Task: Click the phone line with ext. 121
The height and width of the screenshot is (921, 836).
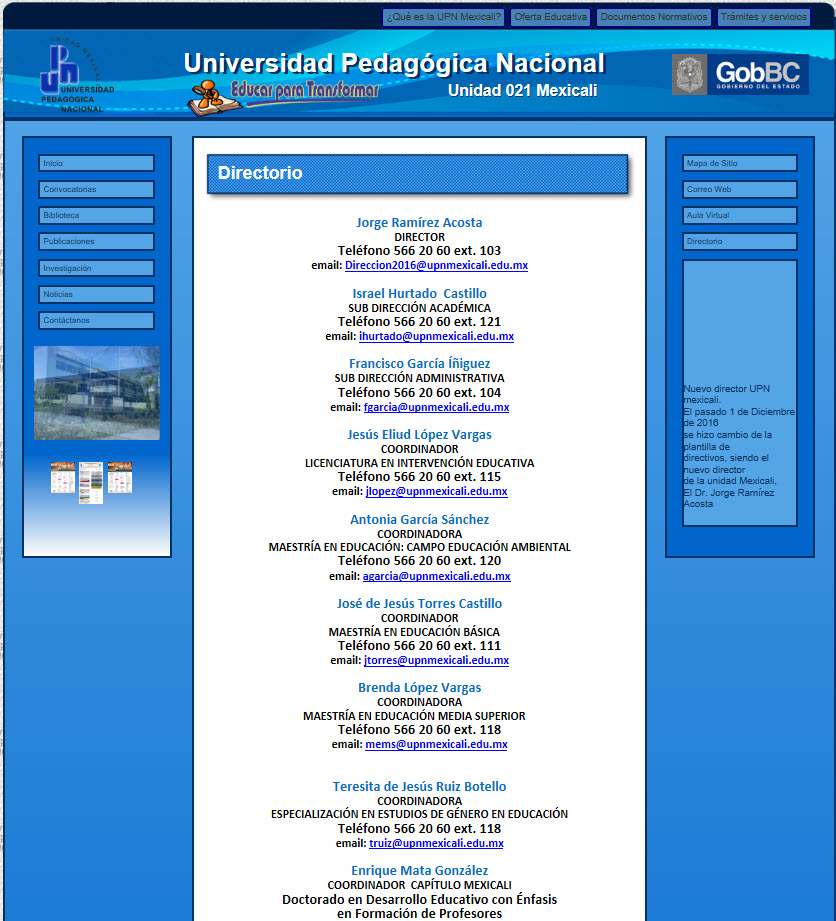Action: 419,322
